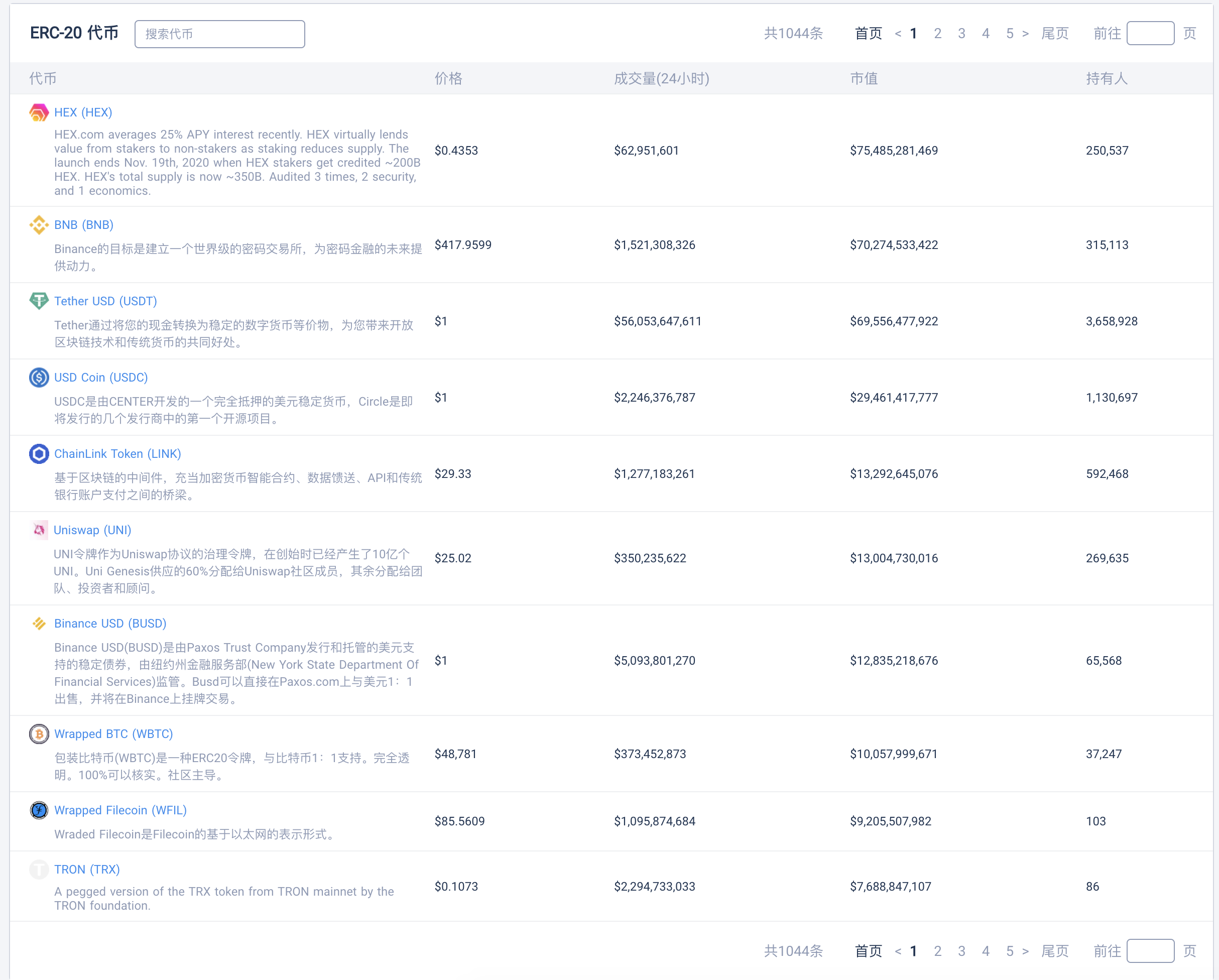The width and height of the screenshot is (1219, 980).
Task: Go to page 5 in bottom pagination
Action: click(1010, 951)
